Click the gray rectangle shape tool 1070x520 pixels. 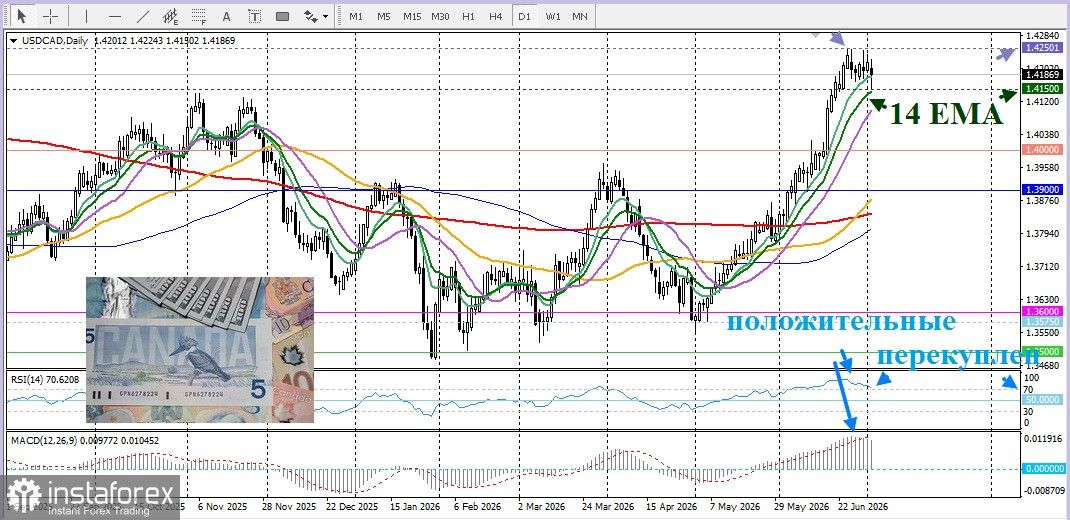pyautogui.click(x=283, y=16)
